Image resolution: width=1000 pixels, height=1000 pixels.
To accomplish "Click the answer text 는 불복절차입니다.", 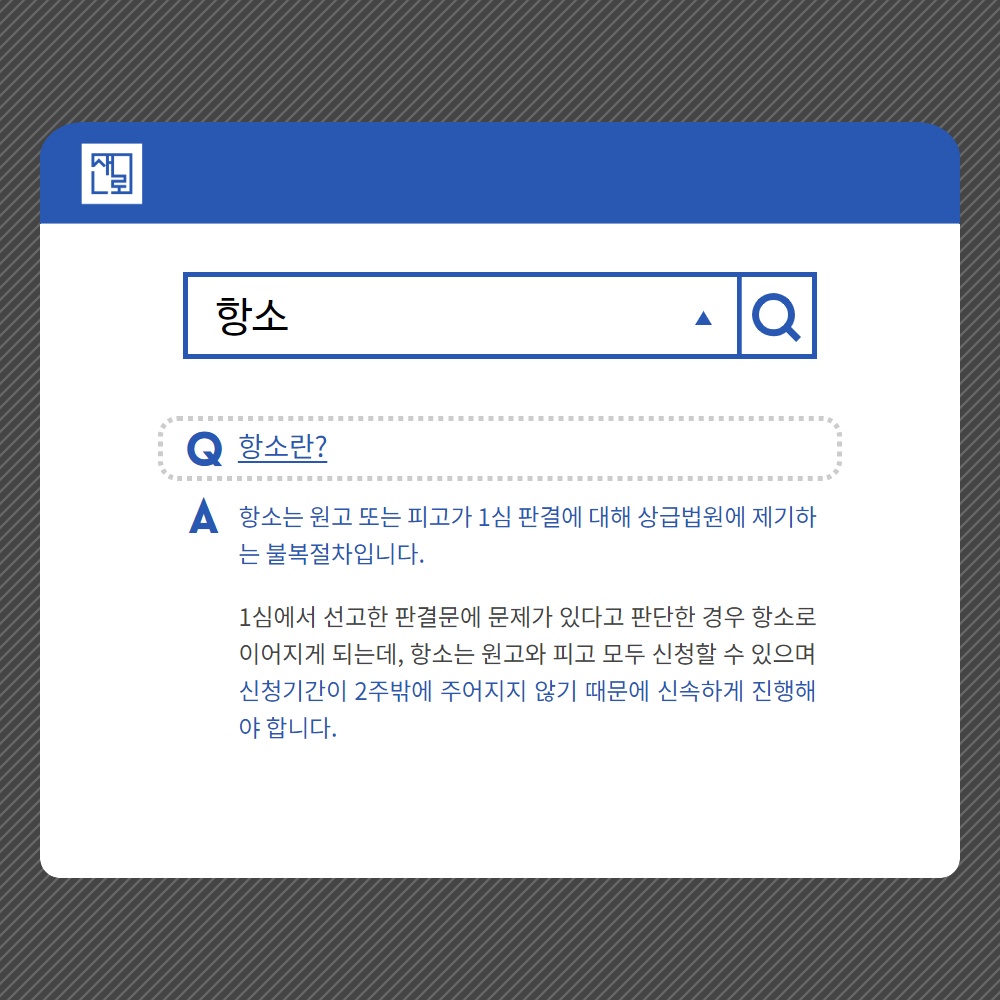I will [332, 553].
